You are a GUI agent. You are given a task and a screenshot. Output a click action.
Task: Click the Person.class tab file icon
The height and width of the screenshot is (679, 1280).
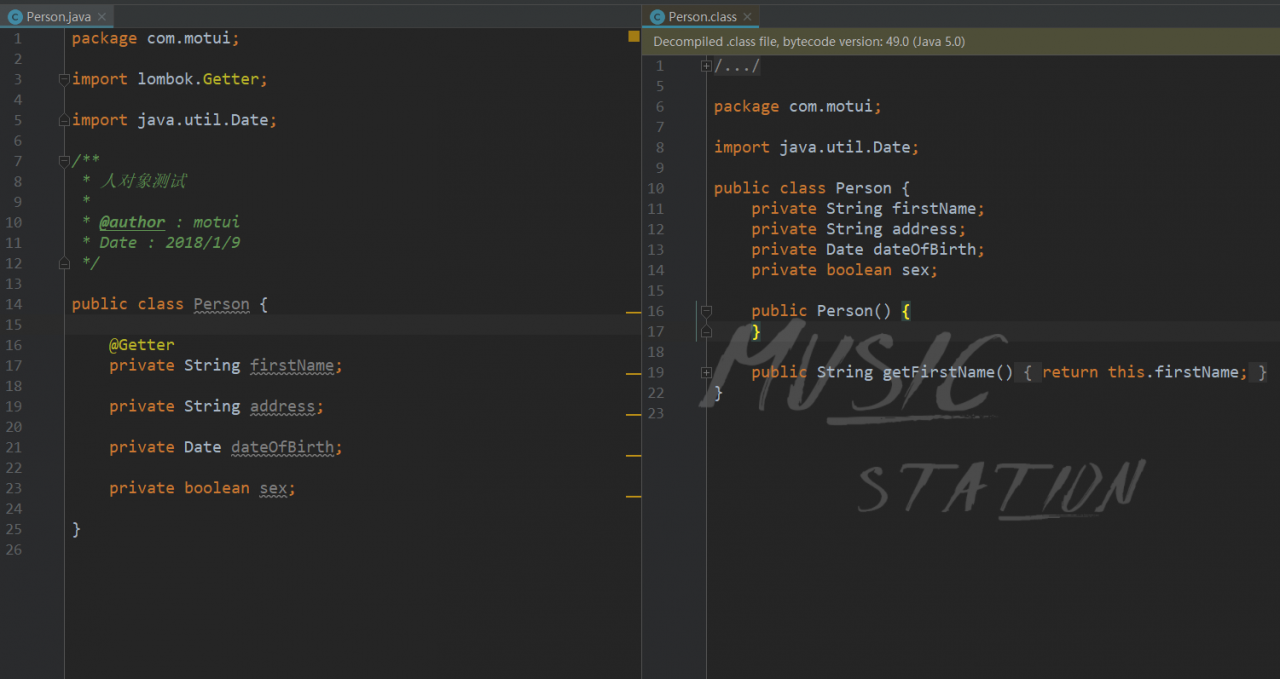coord(657,17)
